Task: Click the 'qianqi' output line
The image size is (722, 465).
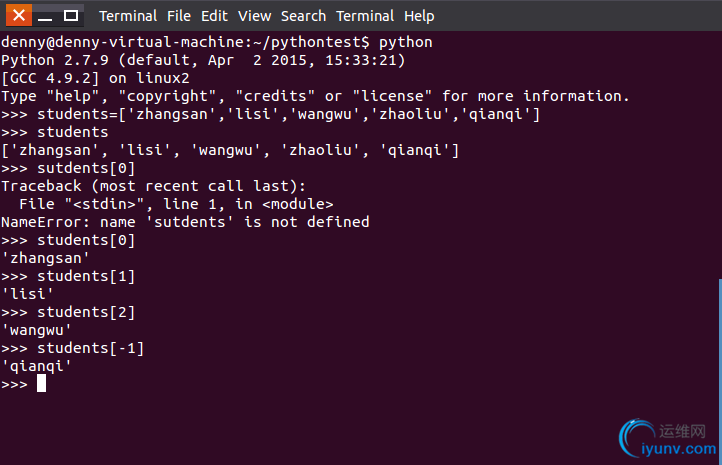Action: coord(36,366)
